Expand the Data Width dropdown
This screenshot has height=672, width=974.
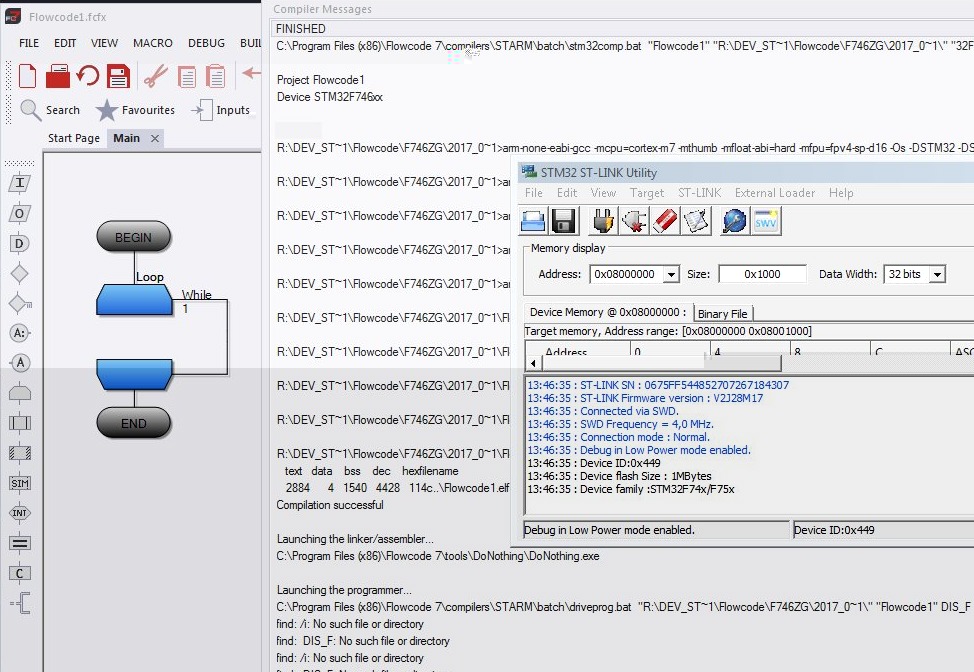(x=937, y=274)
